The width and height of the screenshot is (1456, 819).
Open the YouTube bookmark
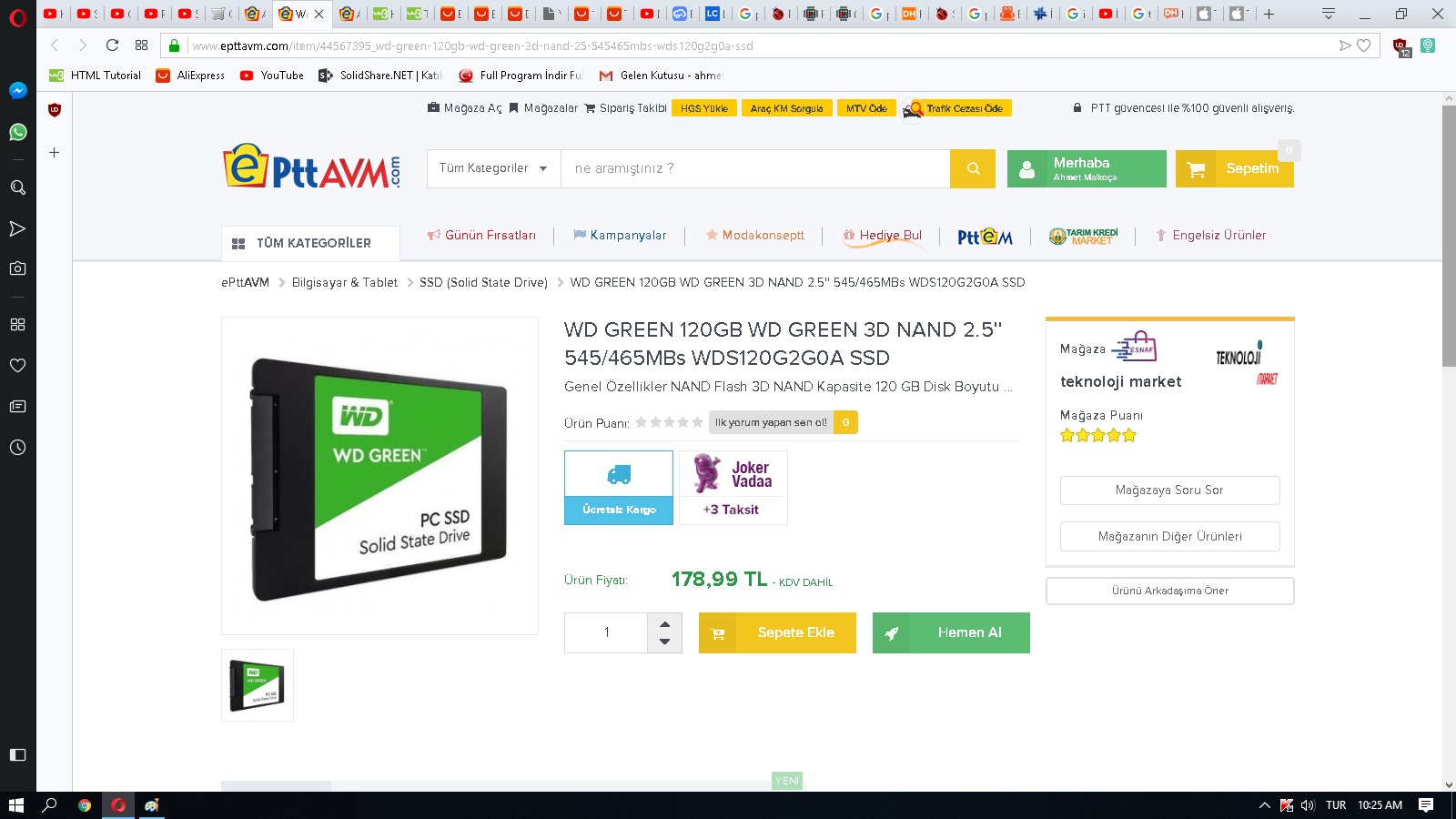coord(272,76)
